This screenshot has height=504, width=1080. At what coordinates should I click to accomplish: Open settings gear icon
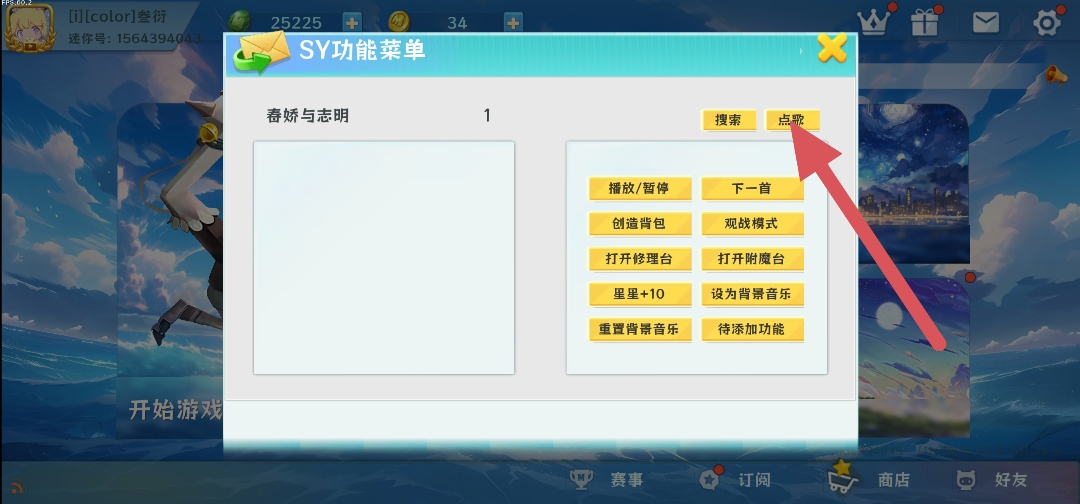coord(1047,23)
